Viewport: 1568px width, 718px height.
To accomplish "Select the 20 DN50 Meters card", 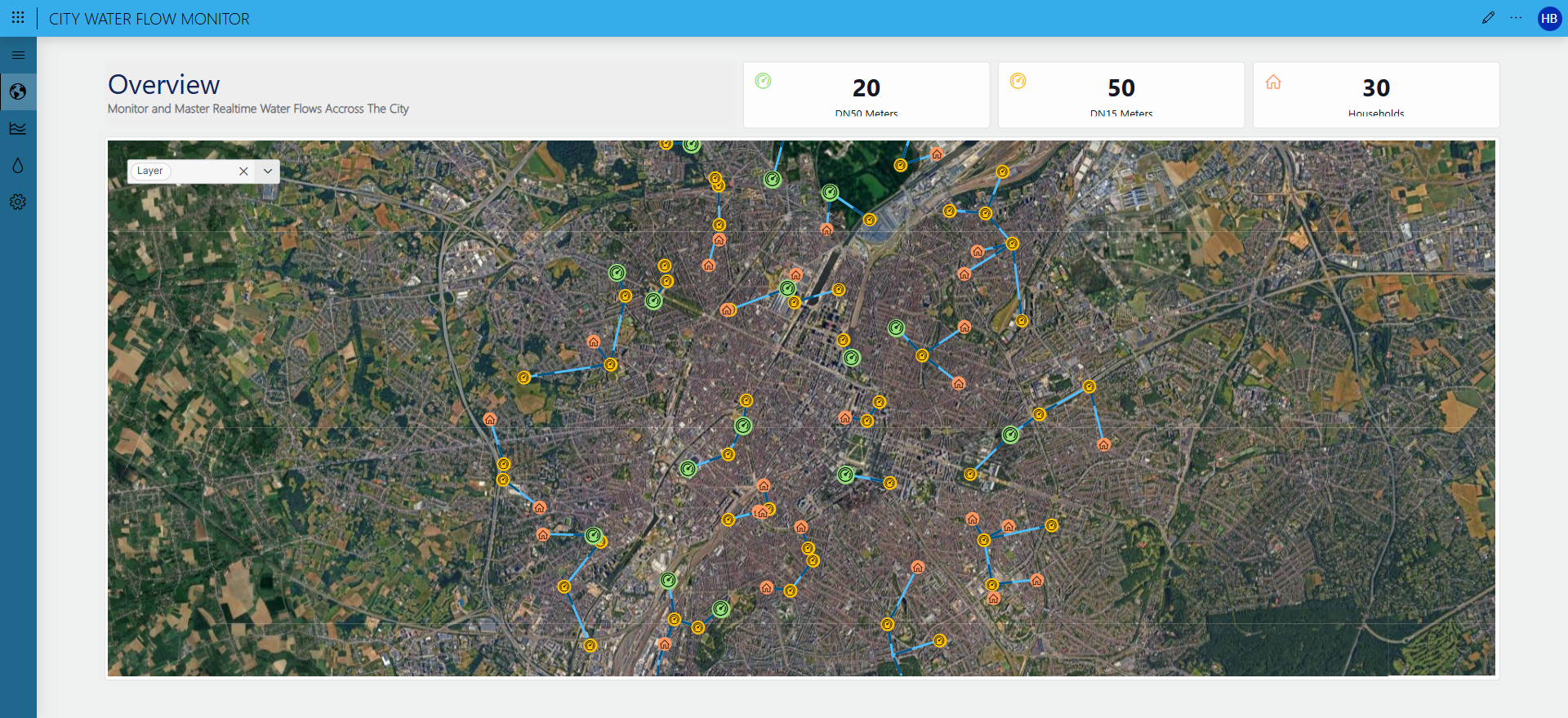I will [866, 95].
